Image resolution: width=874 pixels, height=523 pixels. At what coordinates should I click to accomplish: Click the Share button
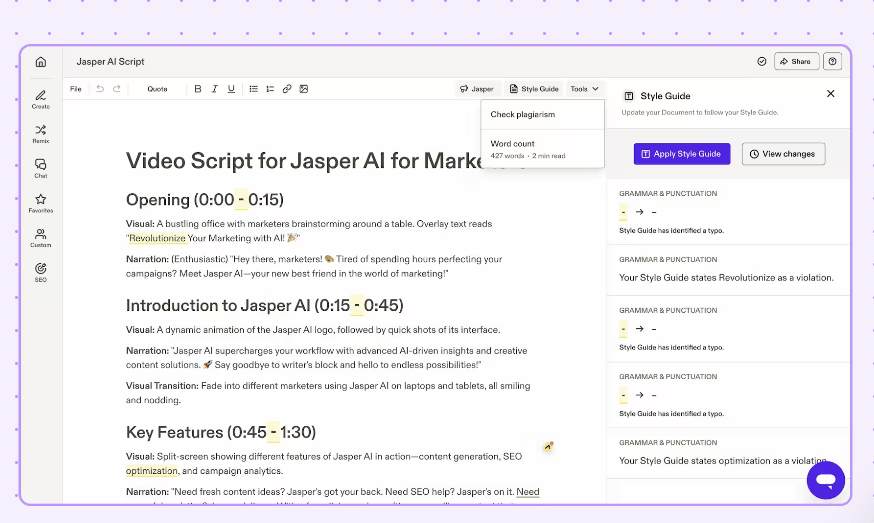point(796,61)
